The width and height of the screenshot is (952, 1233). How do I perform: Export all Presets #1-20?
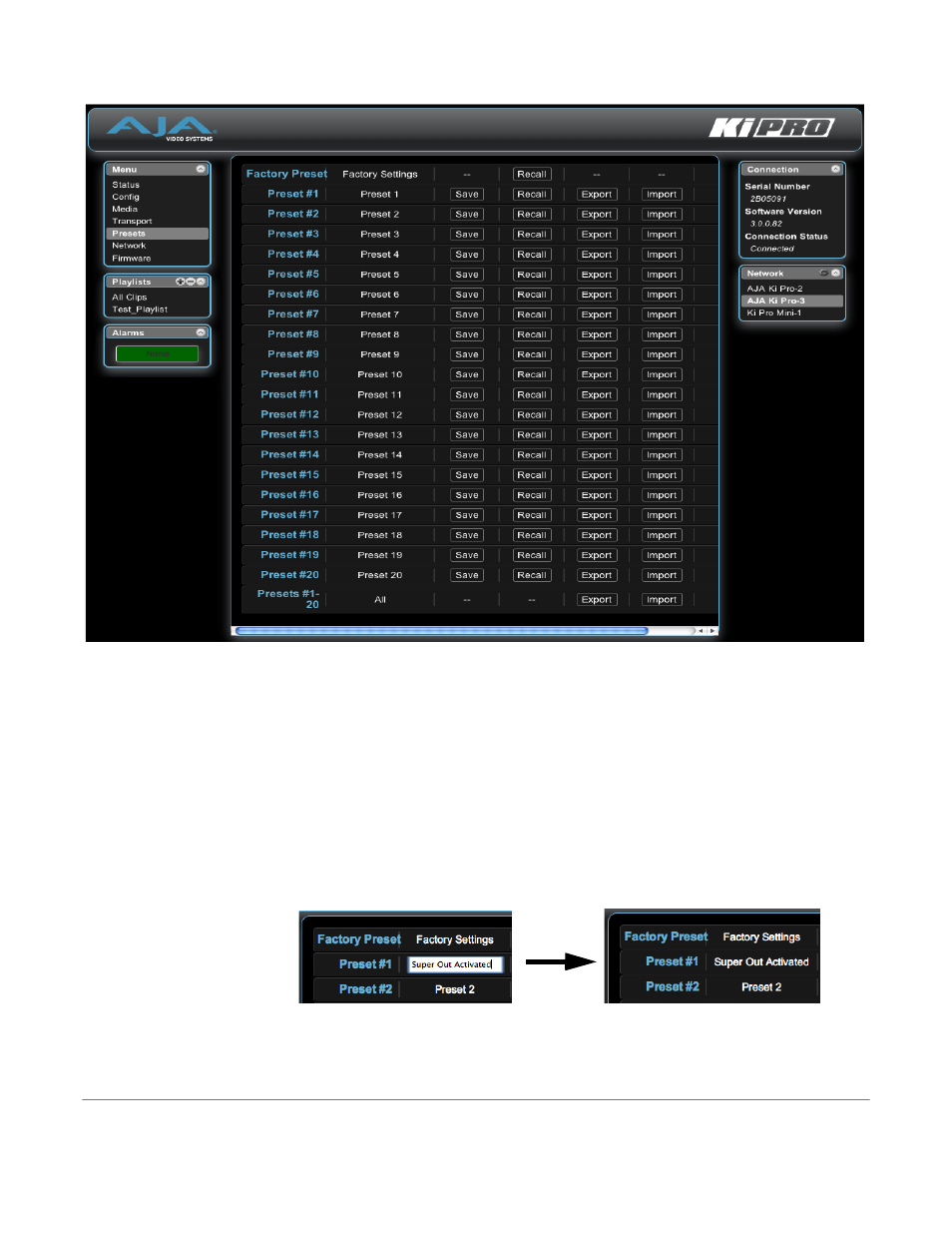point(597,599)
